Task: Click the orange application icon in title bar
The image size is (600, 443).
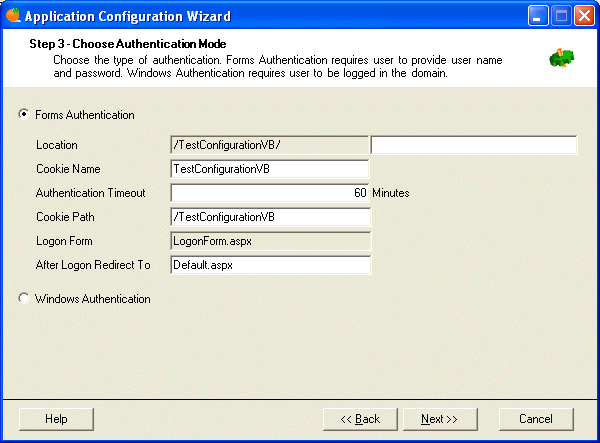Action: [x=13, y=15]
